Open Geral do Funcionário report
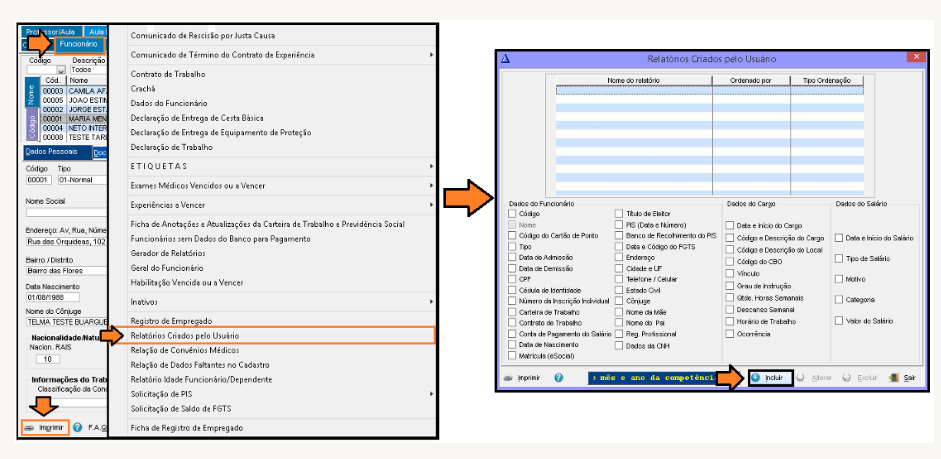941x459 pixels. [x=167, y=268]
